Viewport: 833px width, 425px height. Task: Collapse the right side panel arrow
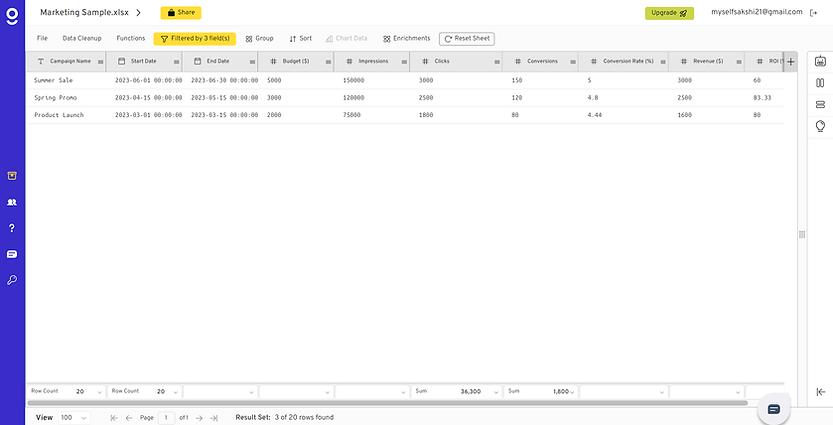820,392
